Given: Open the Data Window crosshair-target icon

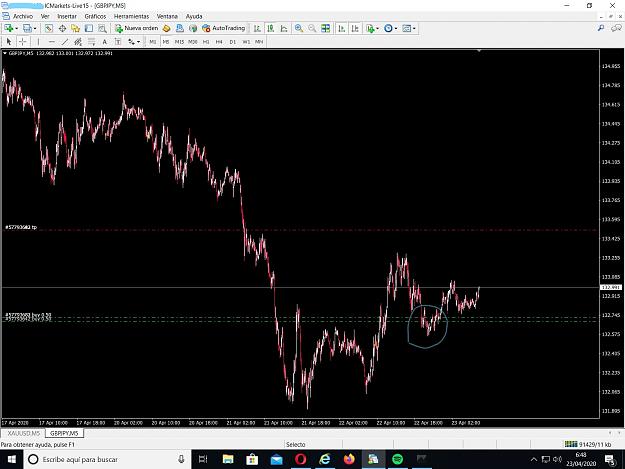Looking at the screenshot, I should 62,28.
